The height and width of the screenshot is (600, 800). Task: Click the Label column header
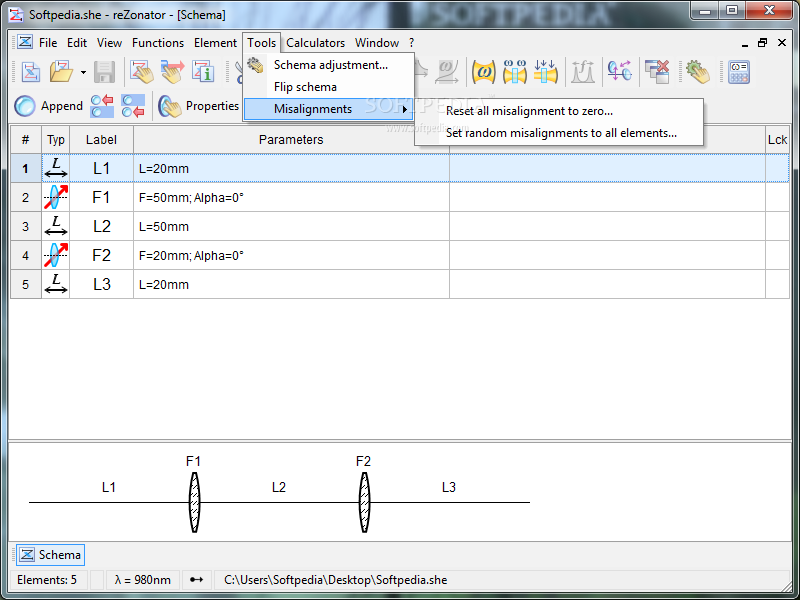(x=101, y=140)
